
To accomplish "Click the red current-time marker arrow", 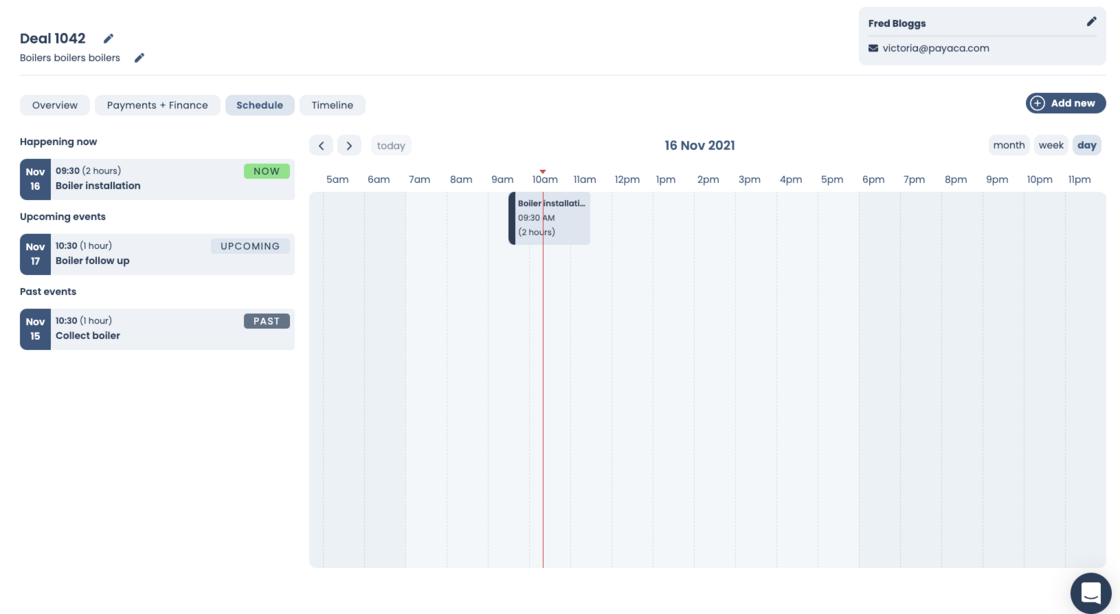I will pos(543,172).
